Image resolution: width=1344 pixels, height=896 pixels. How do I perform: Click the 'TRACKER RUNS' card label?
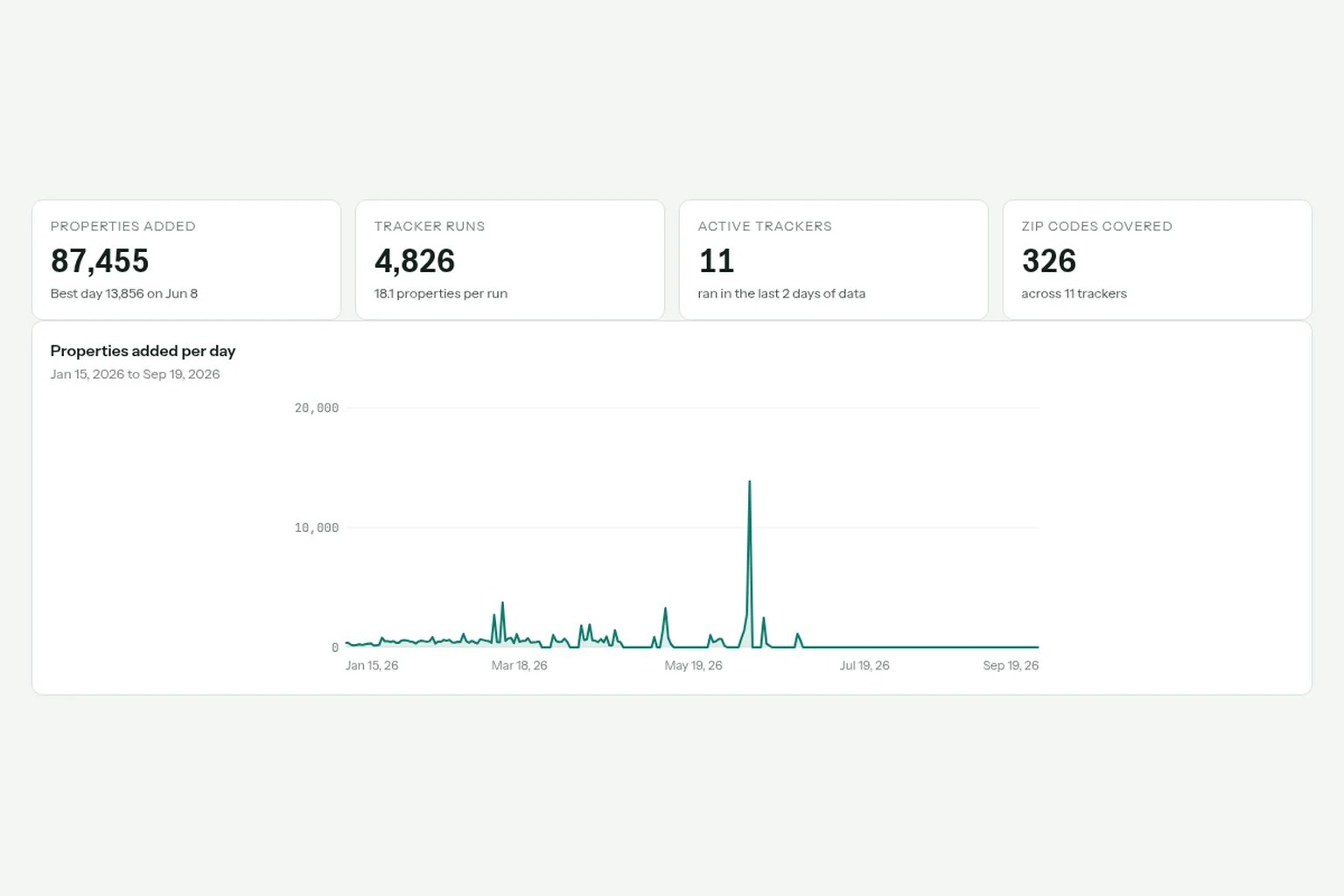click(430, 226)
